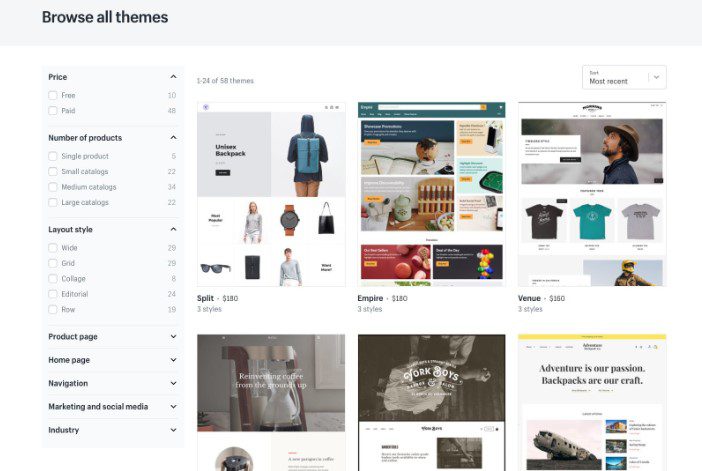Expand the Industry filter chevron
The width and height of the screenshot is (702, 471).
(x=173, y=430)
